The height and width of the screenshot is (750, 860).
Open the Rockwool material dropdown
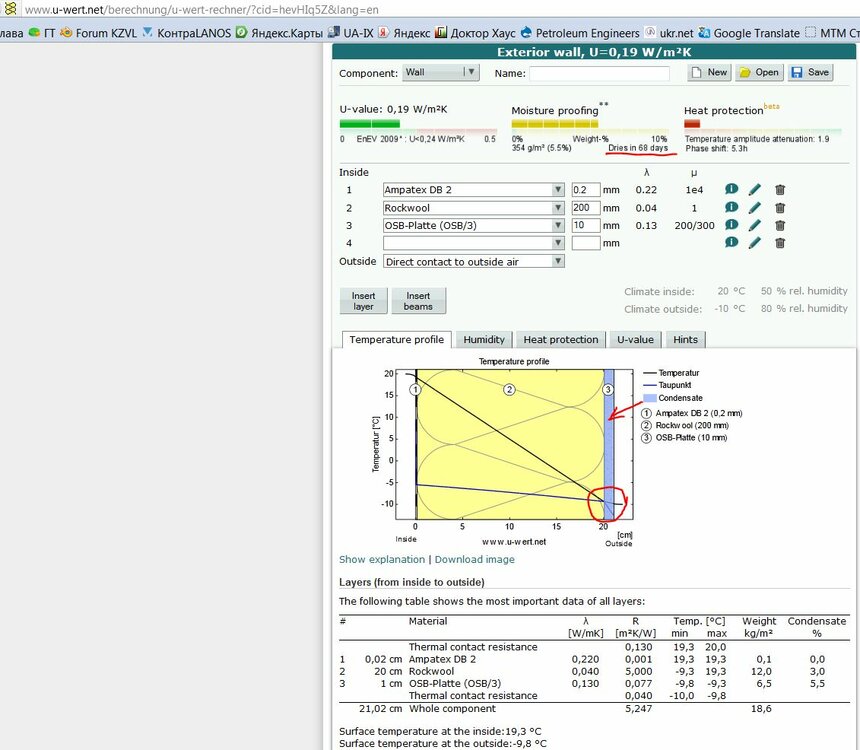[x=473, y=208]
